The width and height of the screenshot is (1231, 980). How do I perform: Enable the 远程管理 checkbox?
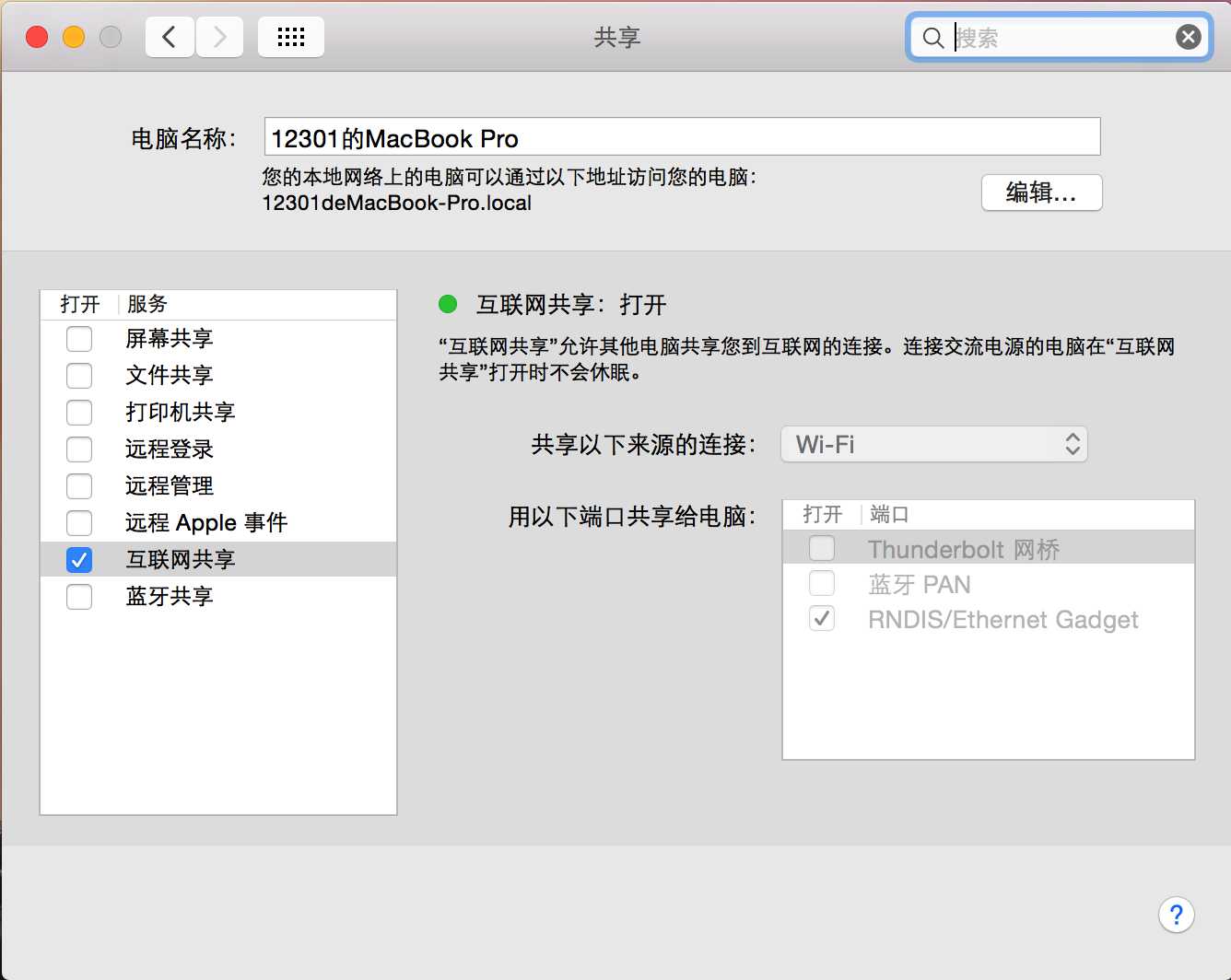tap(79, 486)
